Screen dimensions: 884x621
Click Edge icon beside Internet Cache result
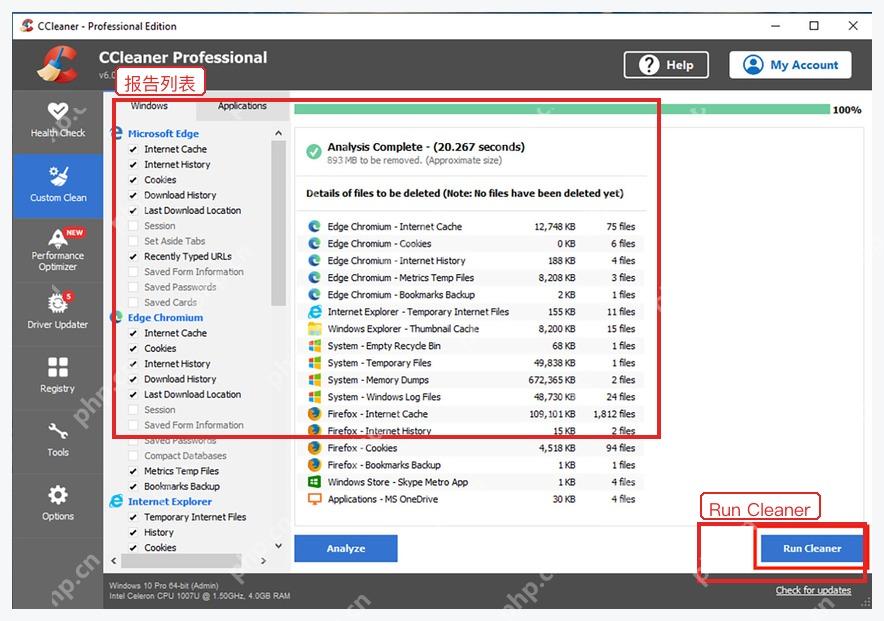314,227
